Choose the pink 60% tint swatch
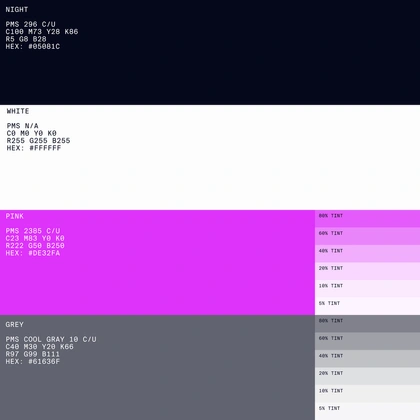 pyautogui.click(x=367, y=236)
